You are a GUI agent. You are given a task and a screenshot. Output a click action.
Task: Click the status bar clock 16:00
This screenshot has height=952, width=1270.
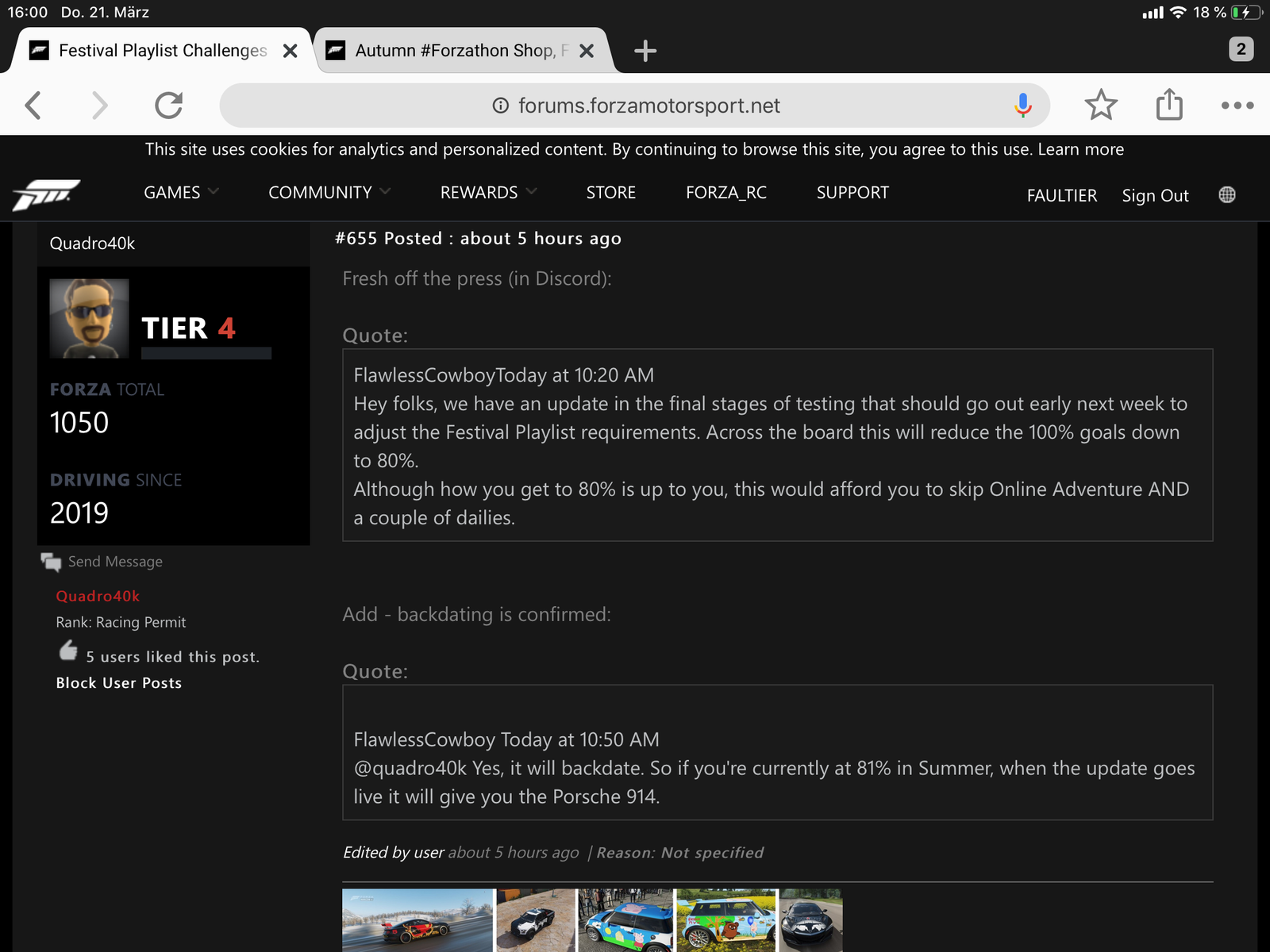click(x=28, y=12)
